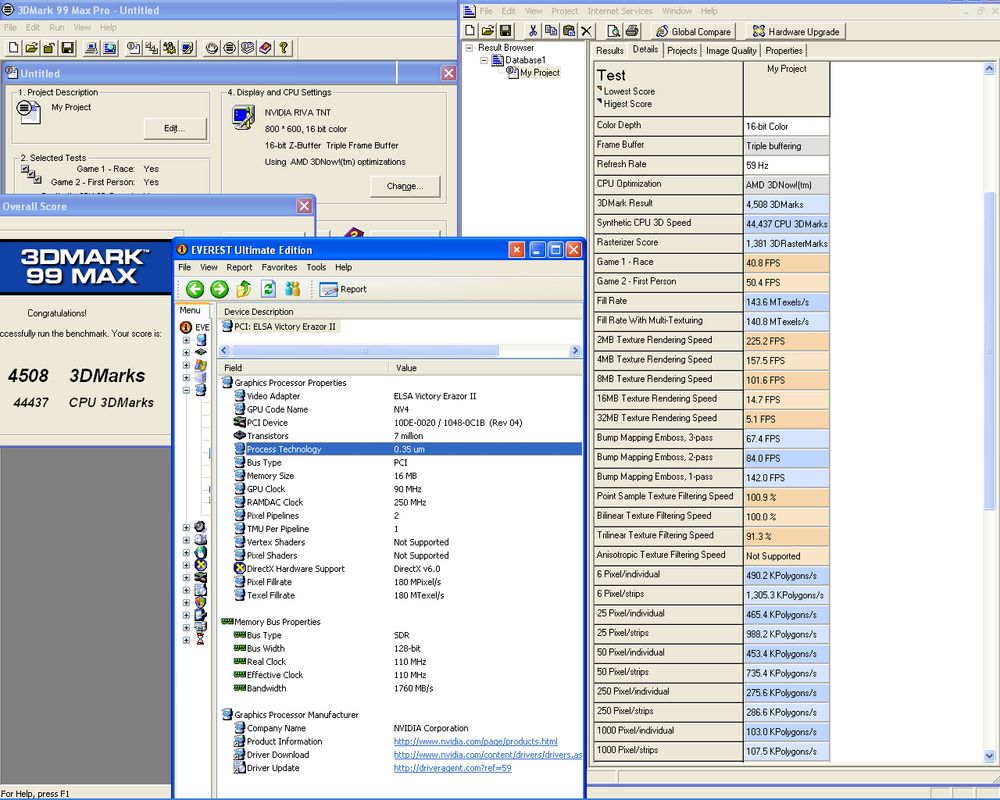Go back with EVEREST green left arrow
Image resolution: width=1000 pixels, height=800 pixels.
coord(195,289)
